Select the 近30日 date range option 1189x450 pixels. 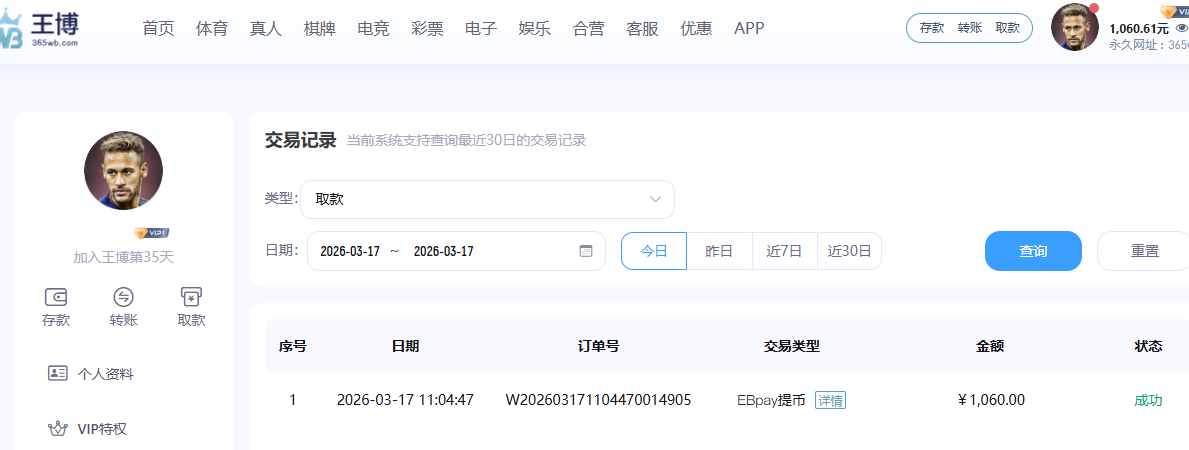point(849,251)
